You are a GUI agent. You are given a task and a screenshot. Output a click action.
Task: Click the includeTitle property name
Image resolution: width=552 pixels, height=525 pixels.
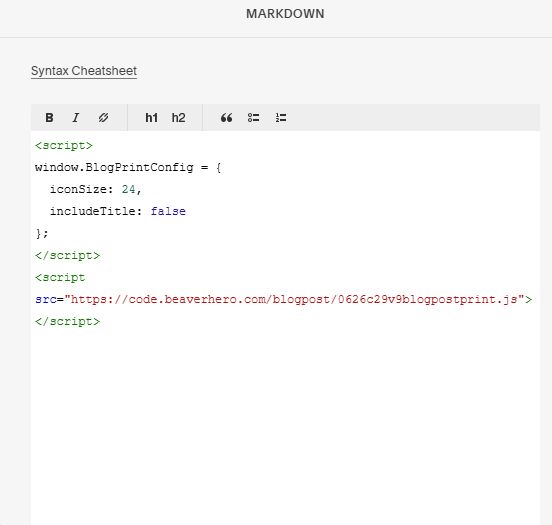(x=92, y=211)
